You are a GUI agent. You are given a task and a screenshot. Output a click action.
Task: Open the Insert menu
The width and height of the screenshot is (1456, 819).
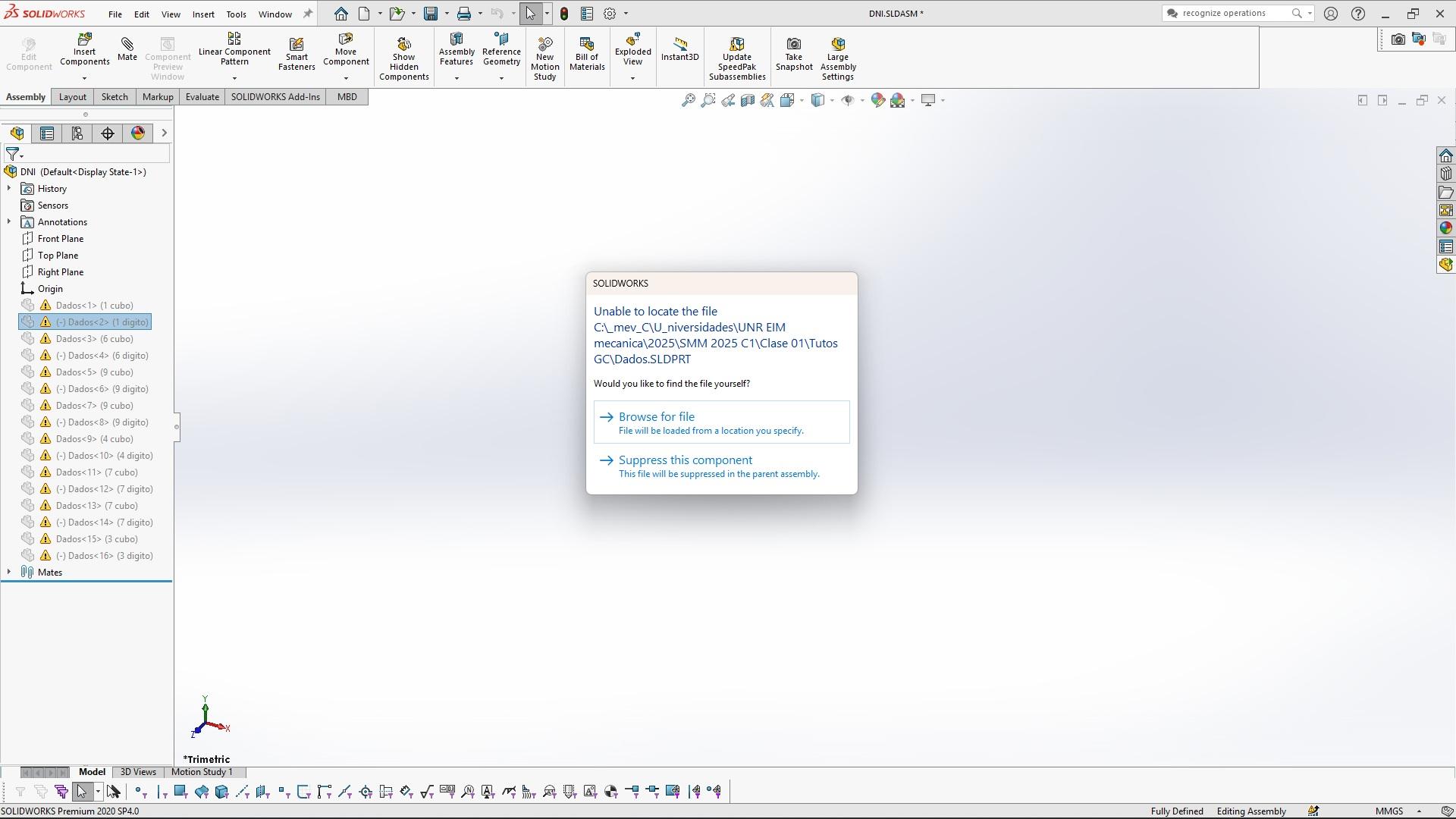point(203,14)
